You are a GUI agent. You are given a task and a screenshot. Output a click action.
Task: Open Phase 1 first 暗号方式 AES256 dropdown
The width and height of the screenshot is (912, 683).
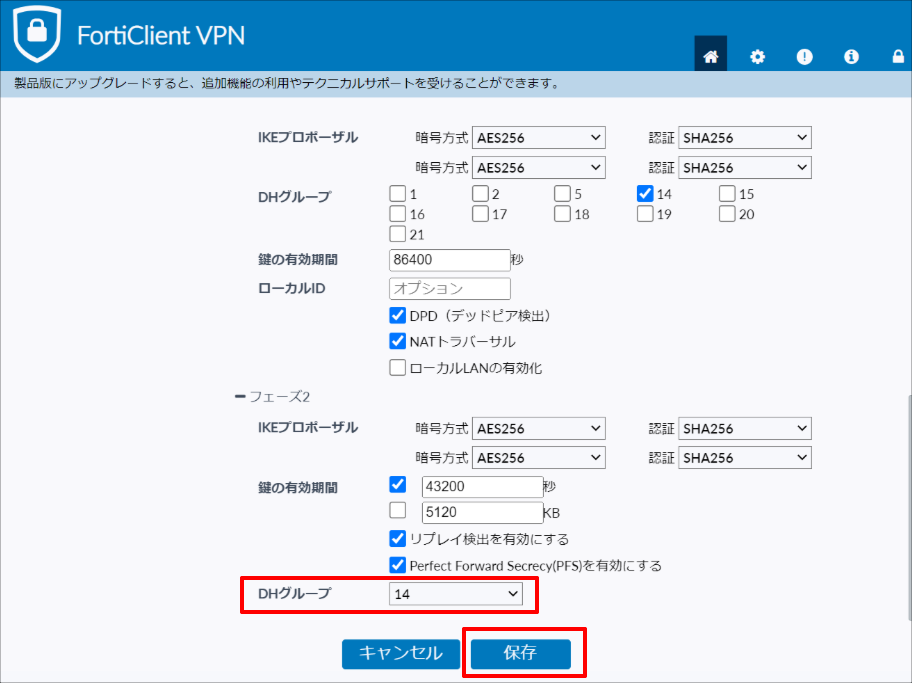539,138
